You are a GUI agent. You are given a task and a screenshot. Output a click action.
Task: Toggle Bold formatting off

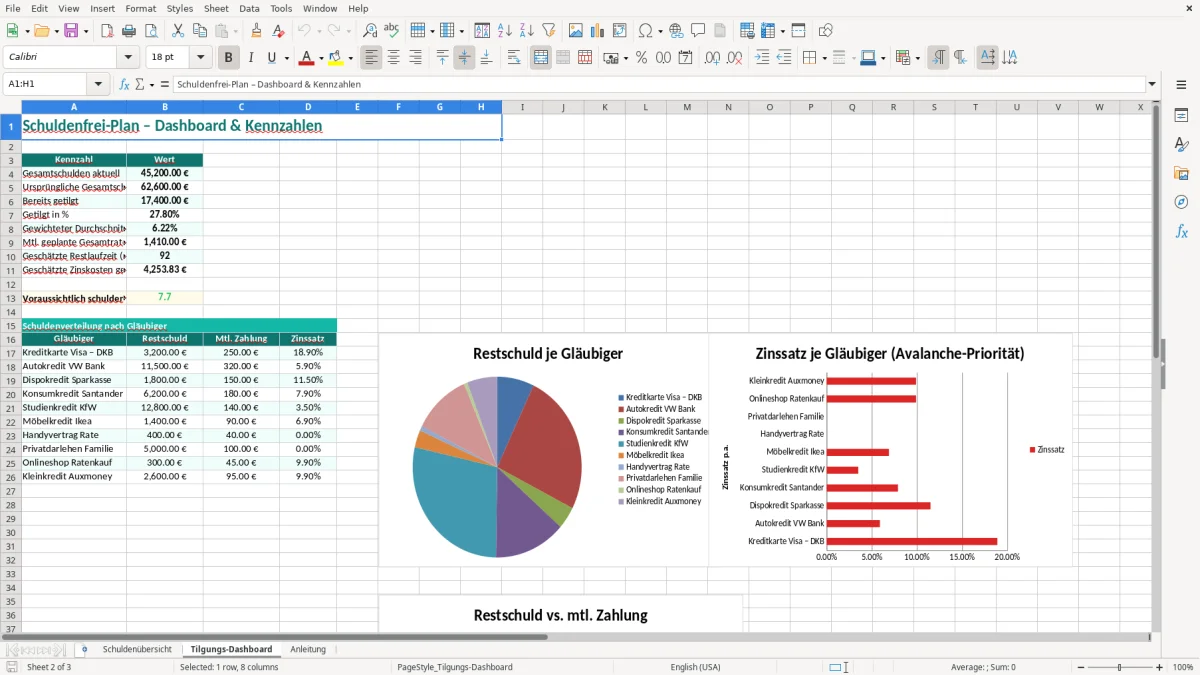coord(229,58)
